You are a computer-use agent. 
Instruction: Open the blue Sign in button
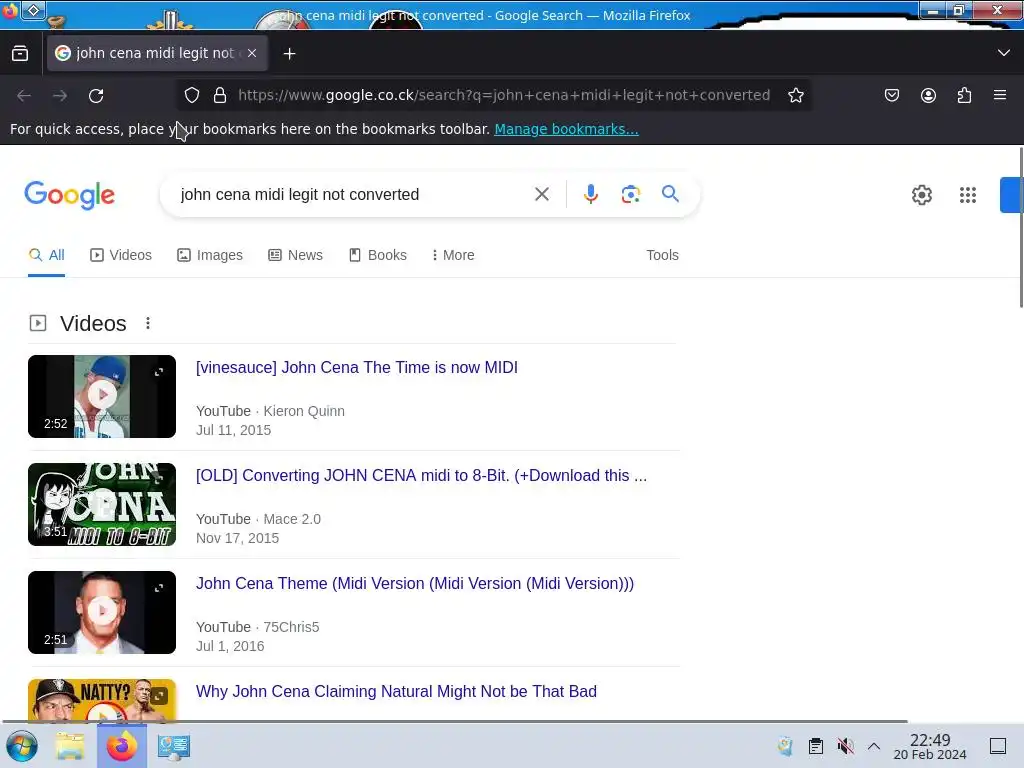pyautogui.click(x=1010, y=195)
